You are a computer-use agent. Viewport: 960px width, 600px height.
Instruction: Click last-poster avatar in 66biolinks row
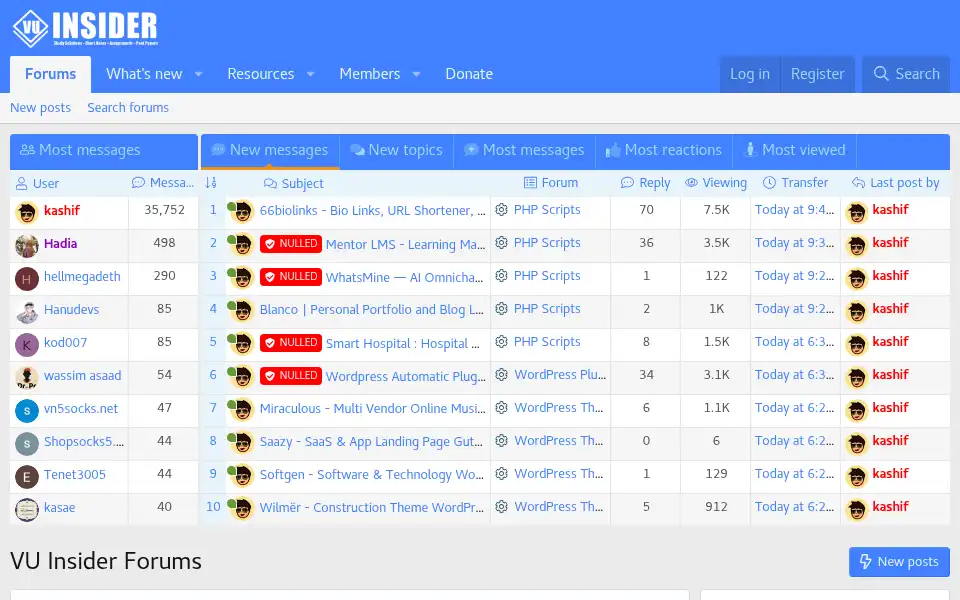tap(857, 212)
